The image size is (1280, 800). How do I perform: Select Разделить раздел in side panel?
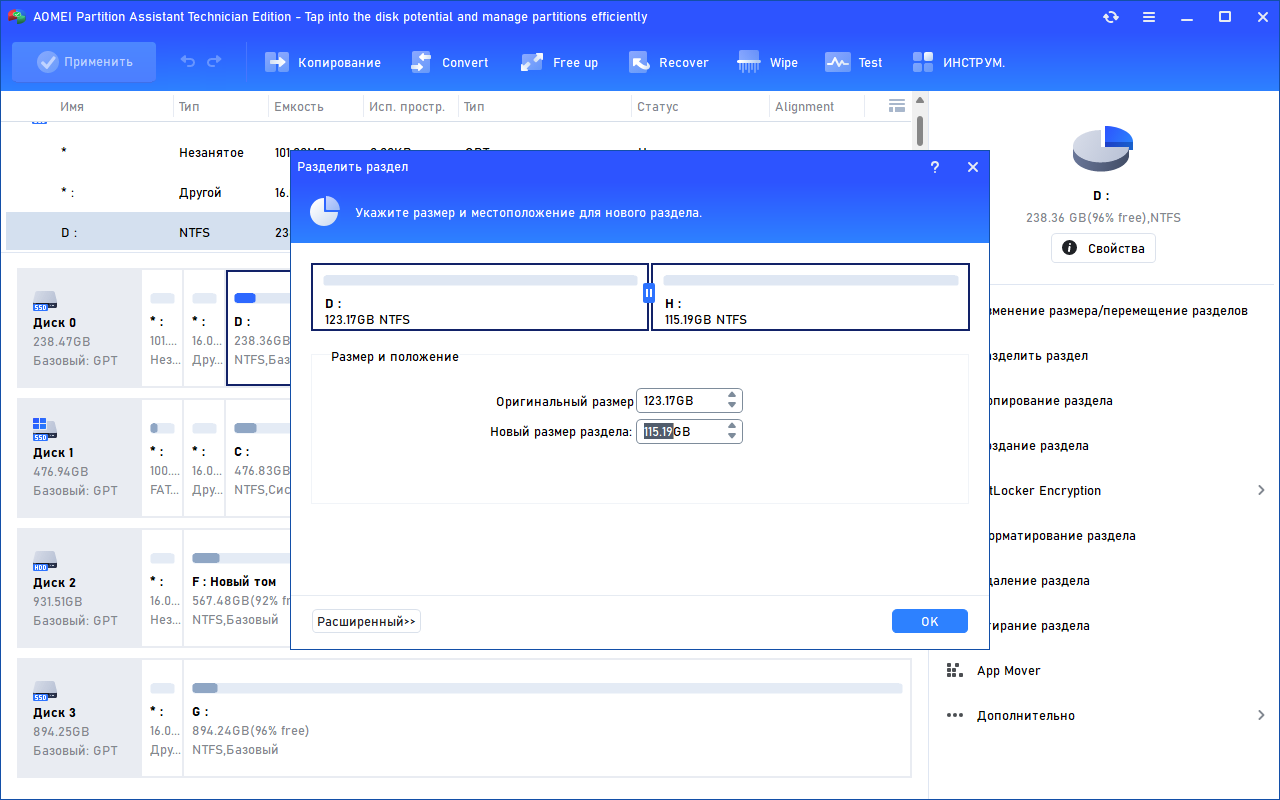1038,356
